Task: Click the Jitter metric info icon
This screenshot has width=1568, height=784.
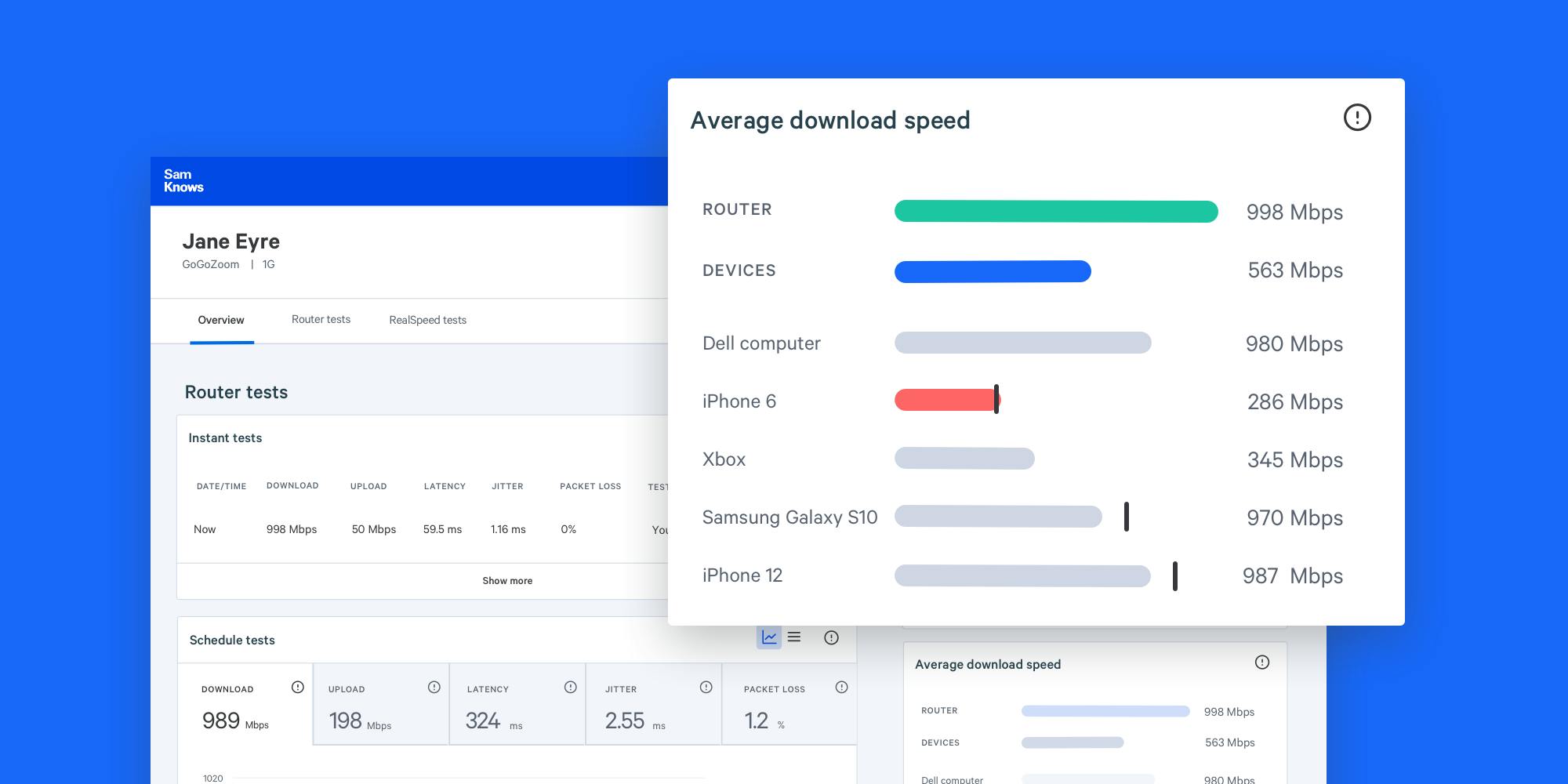Action: click(x=706, y=688)
